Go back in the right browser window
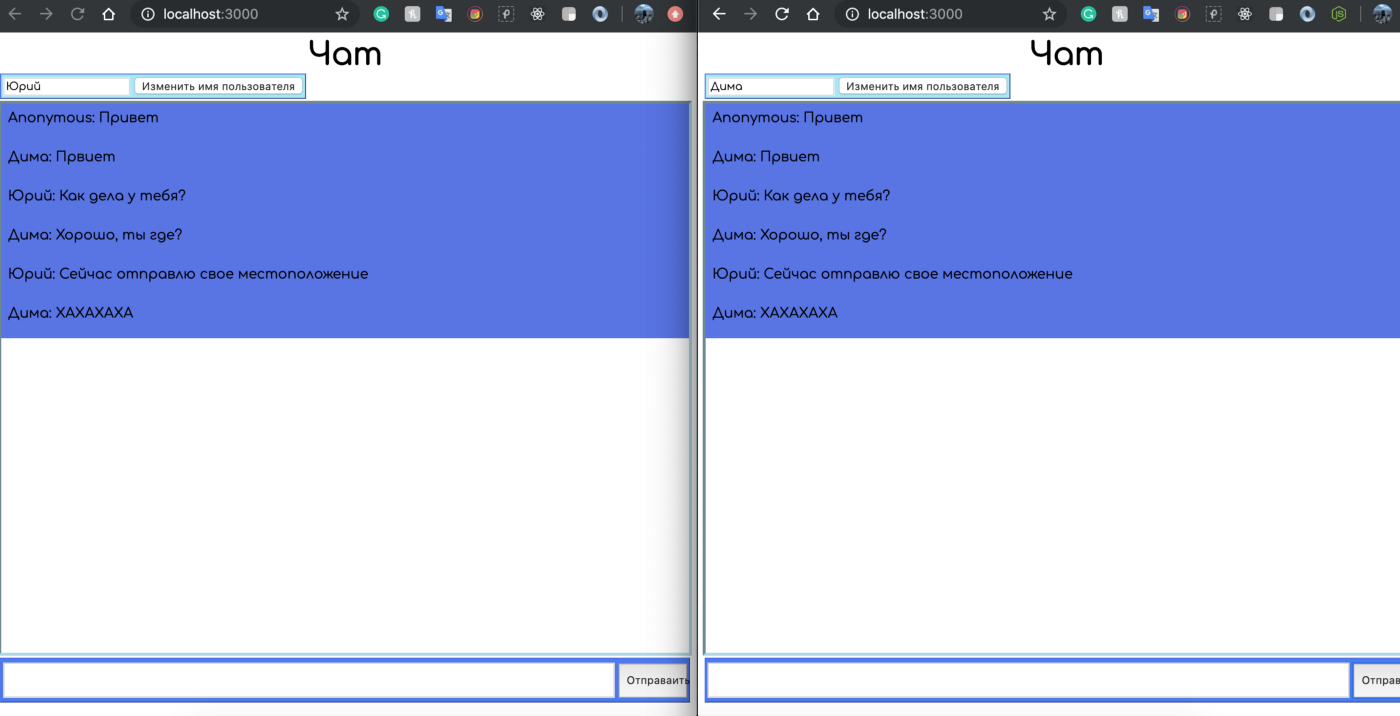The width and height of the screenshot is (1400, 716). tap(719, 14)
